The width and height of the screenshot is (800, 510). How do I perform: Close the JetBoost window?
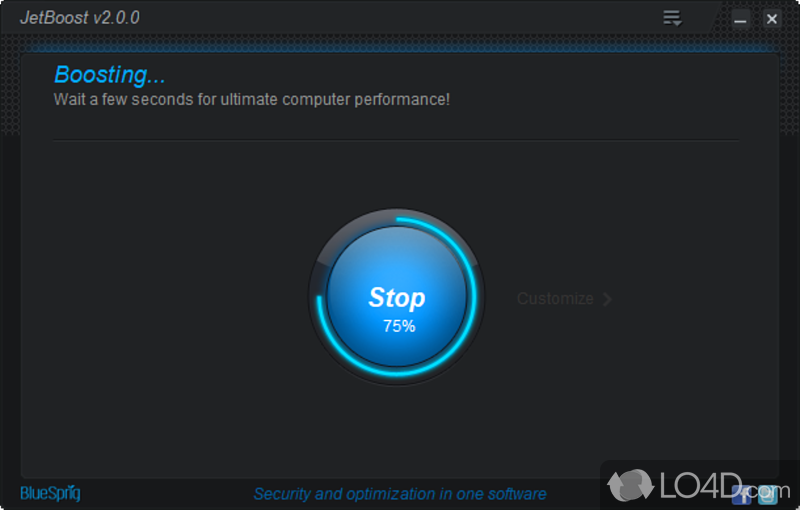point(772,19)
